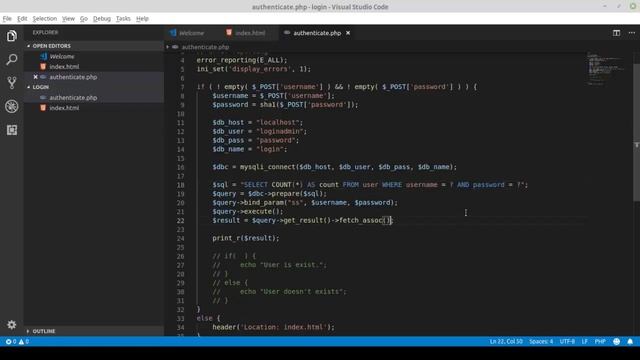Click the error_reporting(E_ALL); line

tap(242, 60)
